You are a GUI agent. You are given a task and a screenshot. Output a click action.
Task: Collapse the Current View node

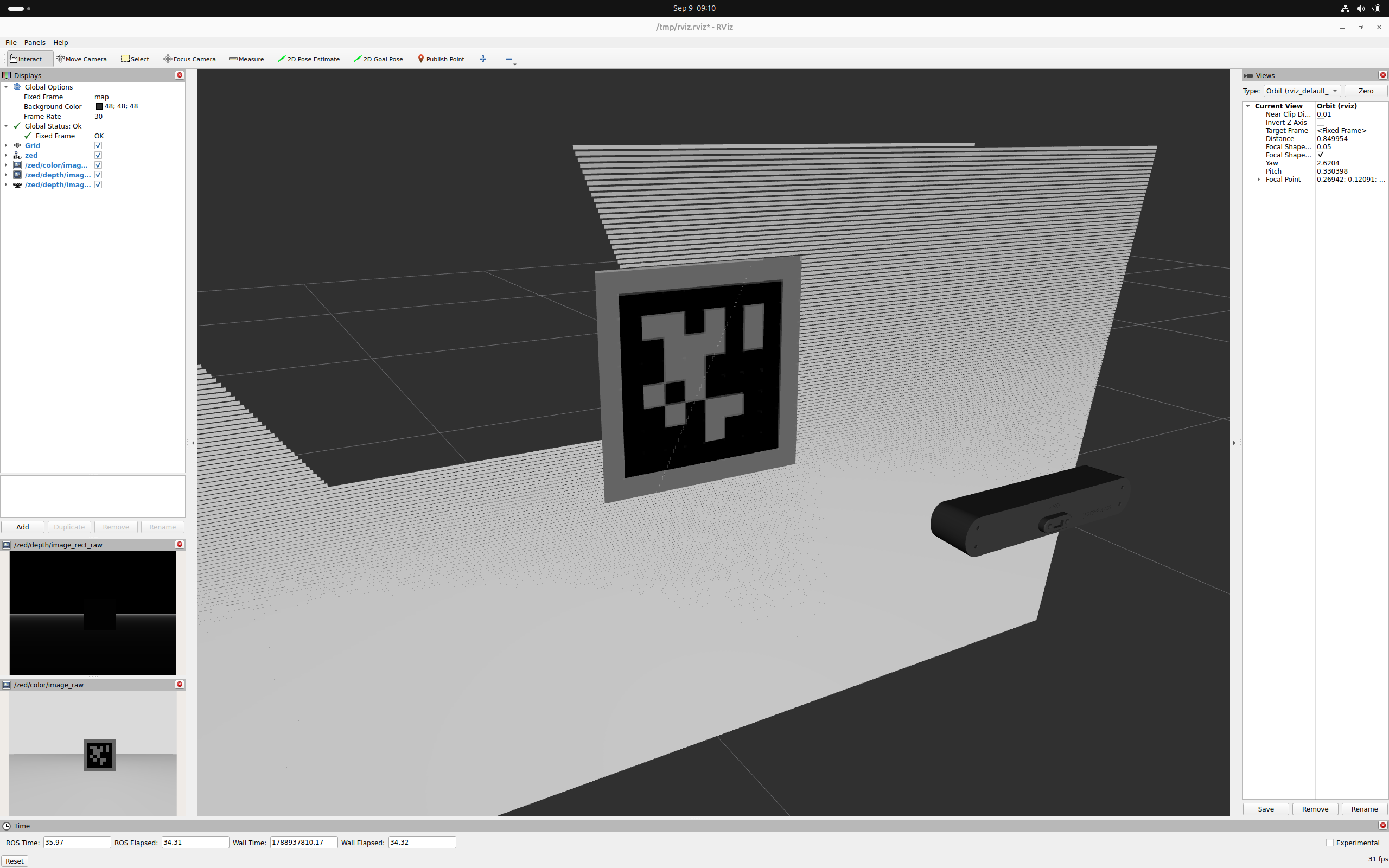coord(1248,106)
